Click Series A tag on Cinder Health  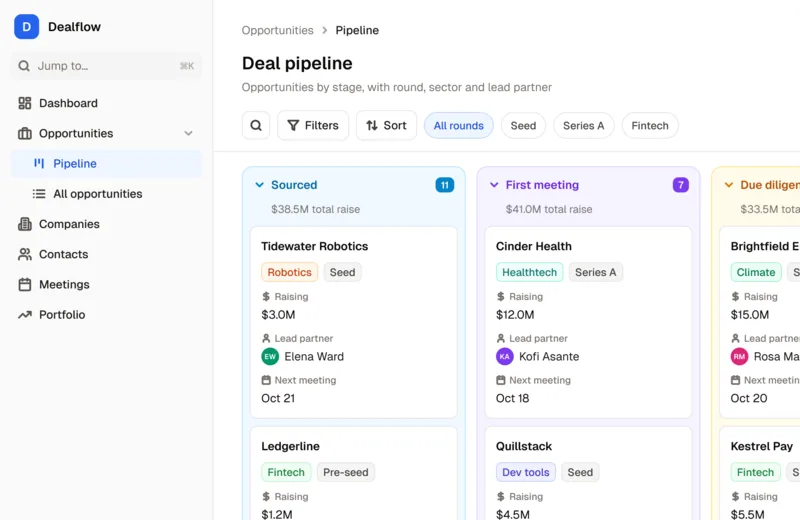[x=595, y=272]
